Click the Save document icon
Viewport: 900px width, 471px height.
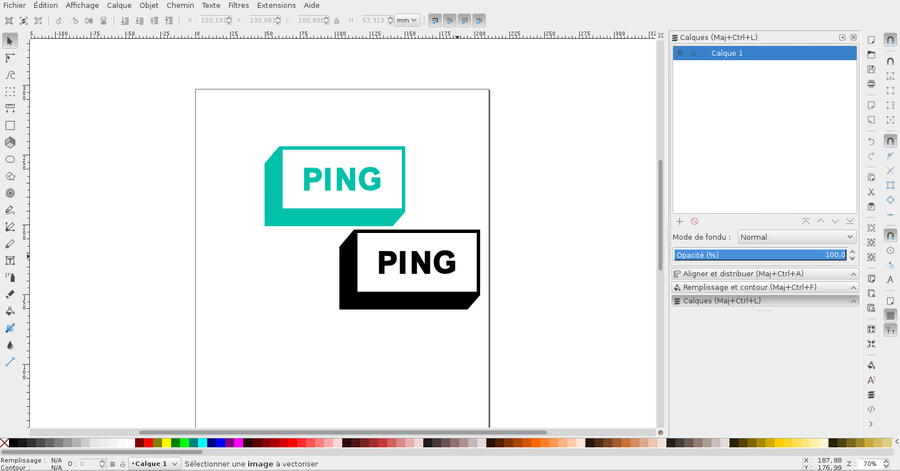pyautogui.click(x=871, y=69)
